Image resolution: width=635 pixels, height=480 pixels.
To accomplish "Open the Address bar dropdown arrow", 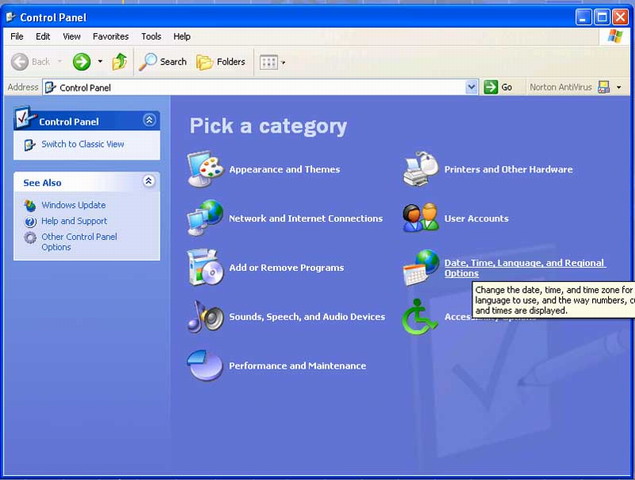I will (472, 87).
